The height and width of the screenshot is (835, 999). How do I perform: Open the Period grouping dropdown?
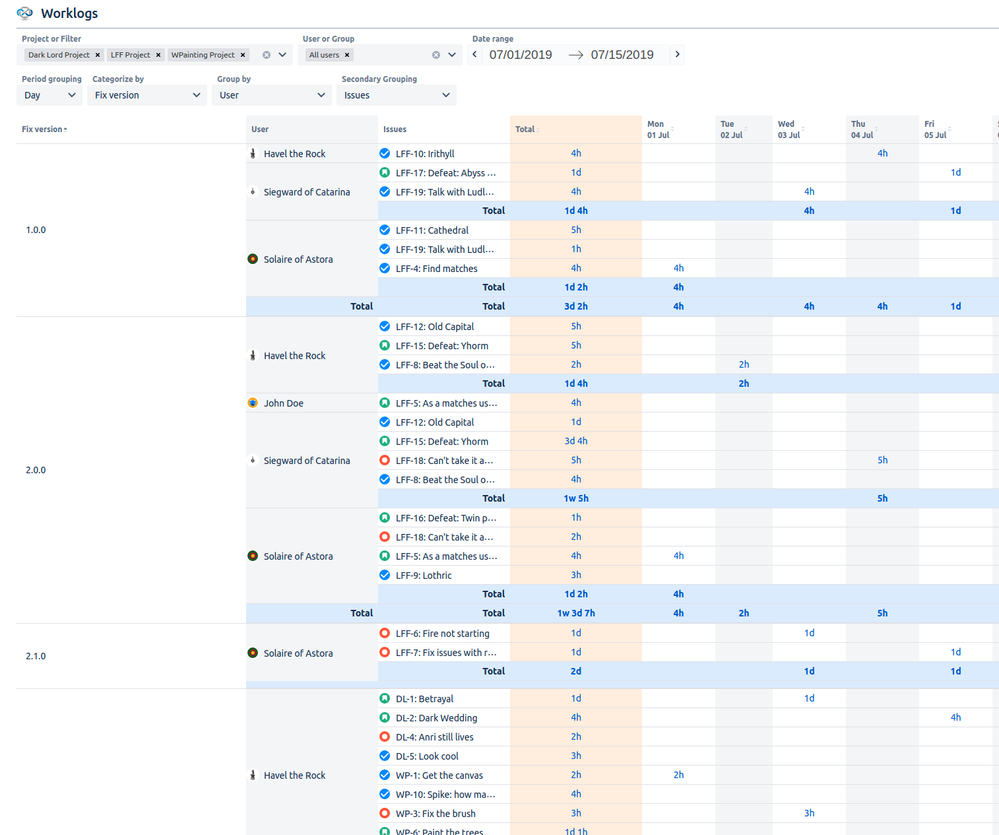coord(49,94)
